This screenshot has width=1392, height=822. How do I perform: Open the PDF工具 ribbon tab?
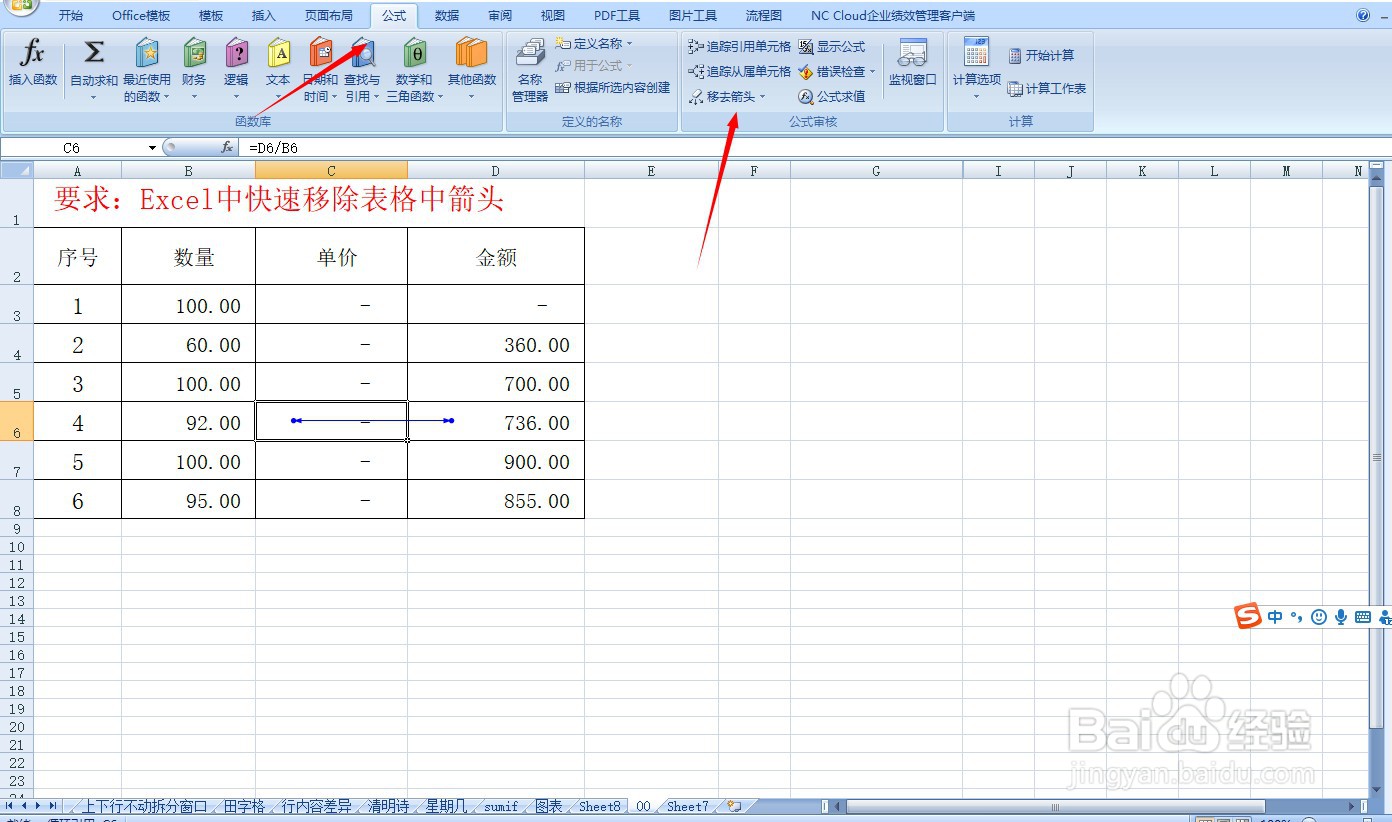click(x=617, y=16)
